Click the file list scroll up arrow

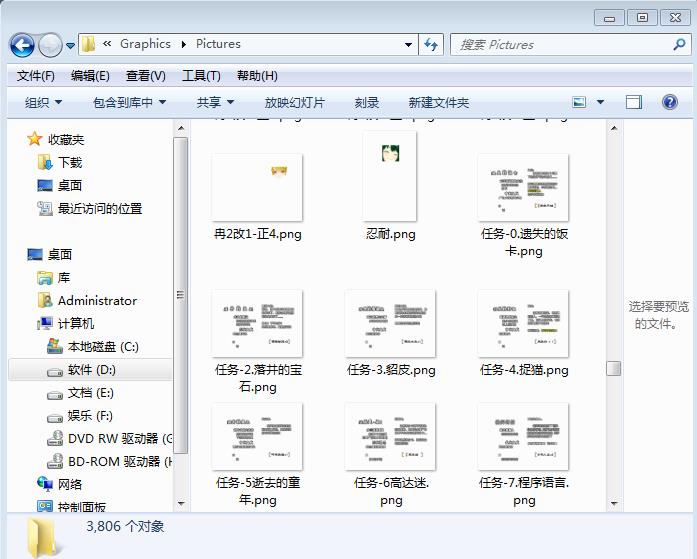point(614,128)
